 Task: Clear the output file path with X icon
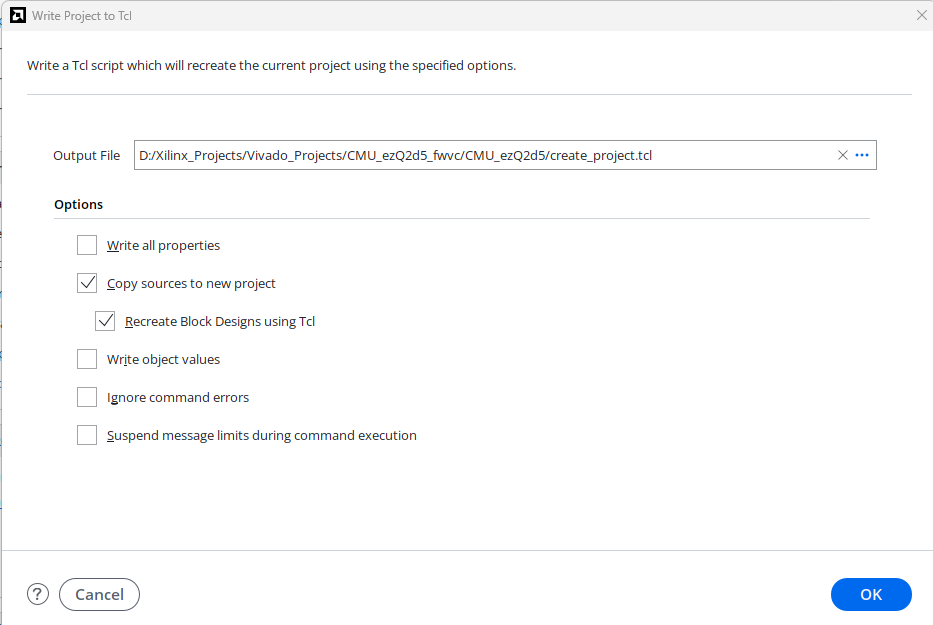tap(843, 155)
